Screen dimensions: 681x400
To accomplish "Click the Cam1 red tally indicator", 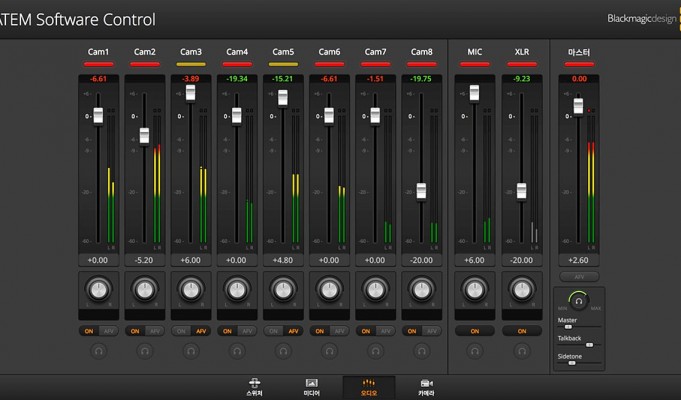I will tap(99, 64).
